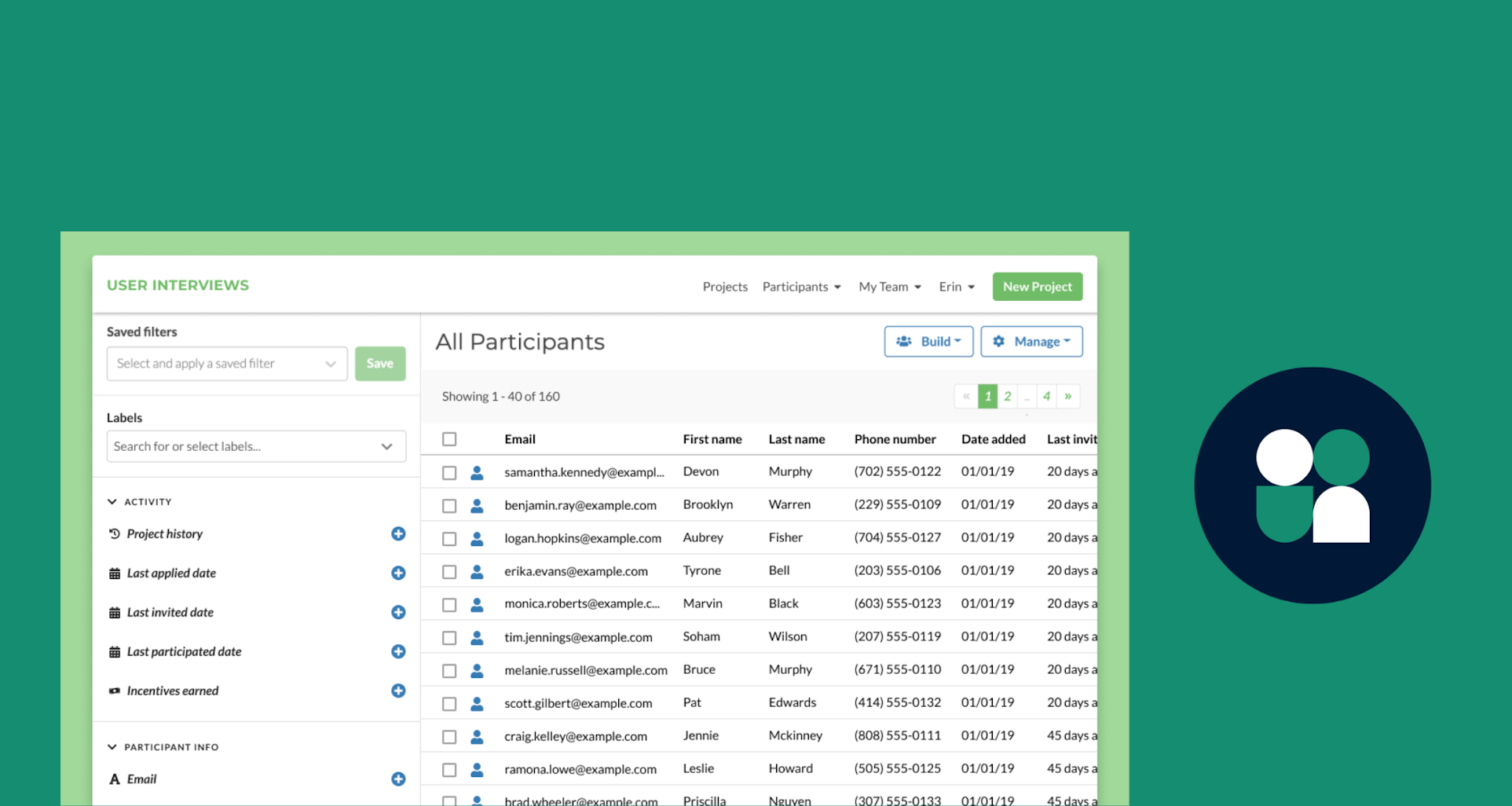This screenshot has width=1512, height=806.
Task: Select erika.evans@example.com's checkbox
Action: click(x=448, y=571)
